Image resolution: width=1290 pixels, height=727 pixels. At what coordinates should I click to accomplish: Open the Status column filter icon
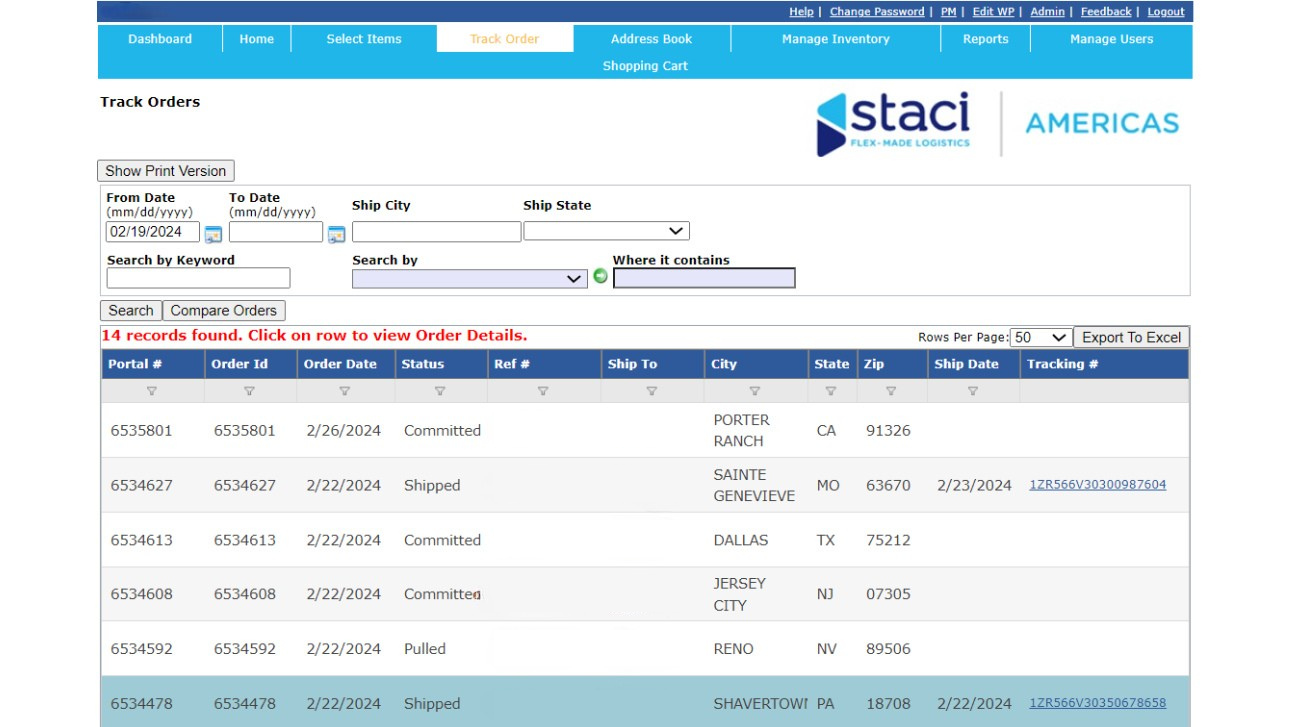(440, 392)
